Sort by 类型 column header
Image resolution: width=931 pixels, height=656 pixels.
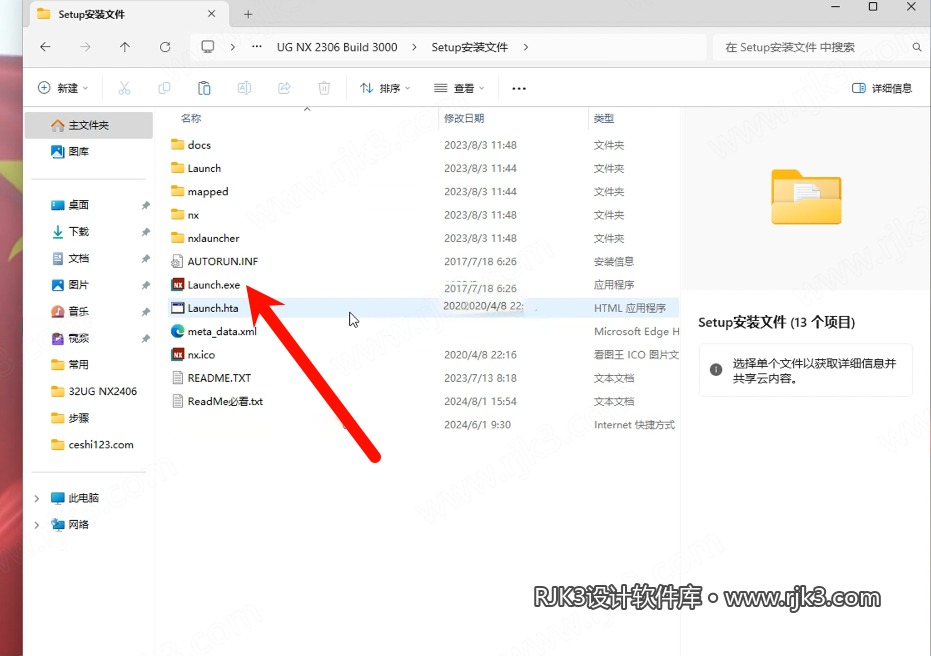(x=604, y=118)
